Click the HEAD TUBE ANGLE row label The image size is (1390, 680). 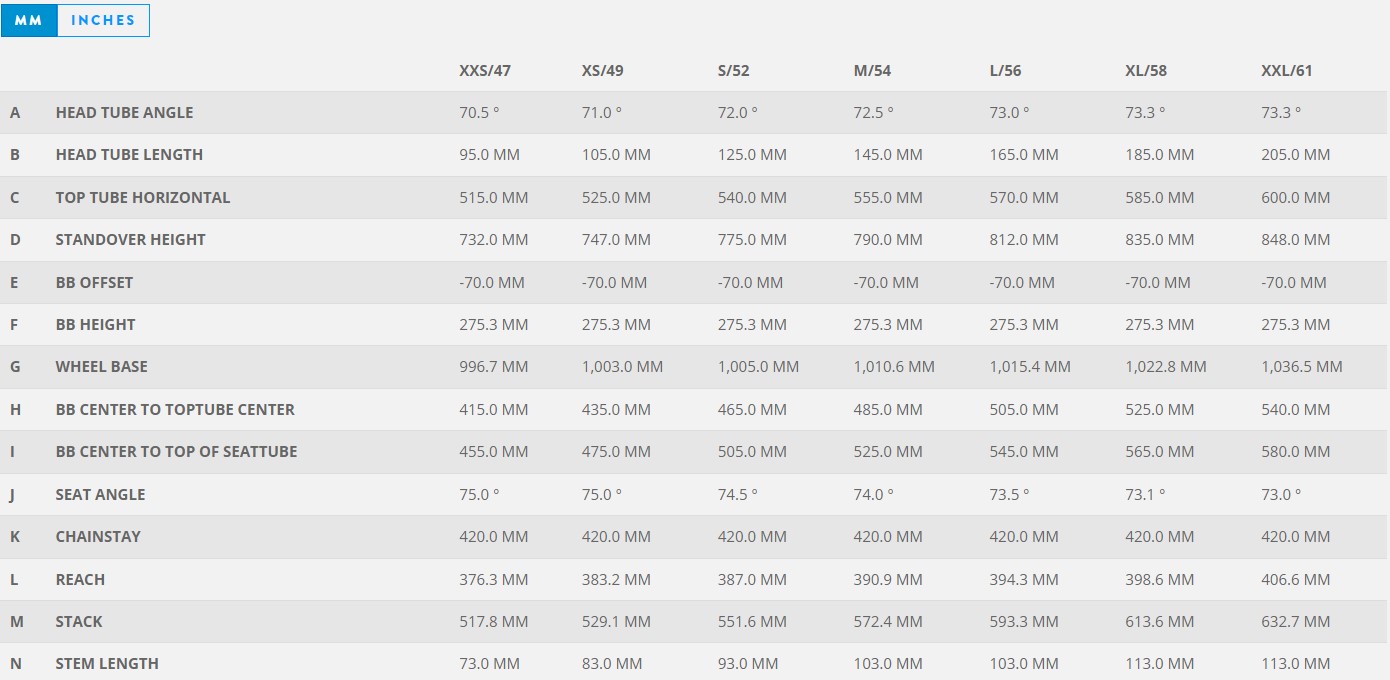(x=124, y=113)
